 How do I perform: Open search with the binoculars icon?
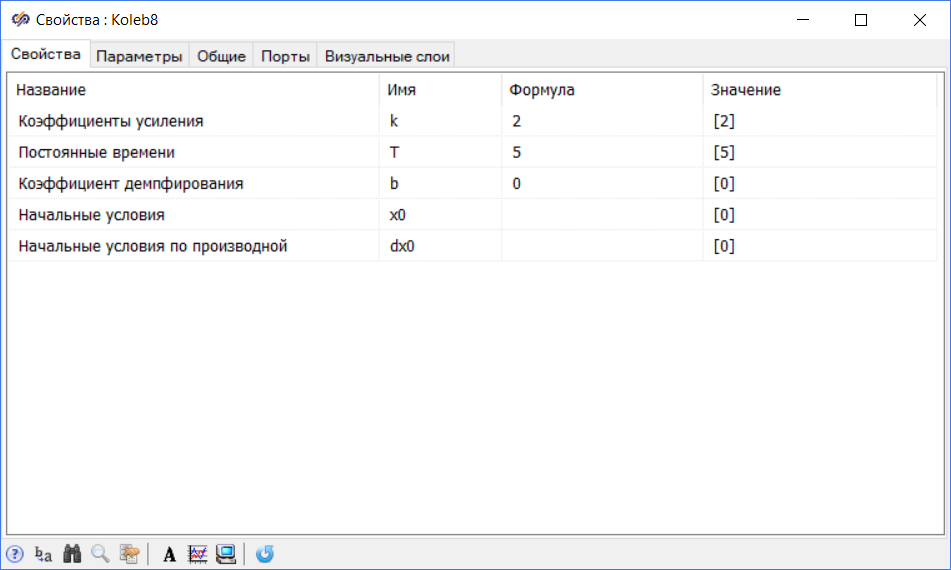coord(71,553)
